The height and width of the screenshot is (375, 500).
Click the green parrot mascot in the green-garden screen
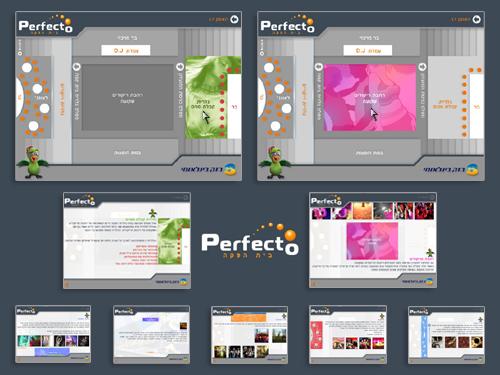[x=33, y=162]
